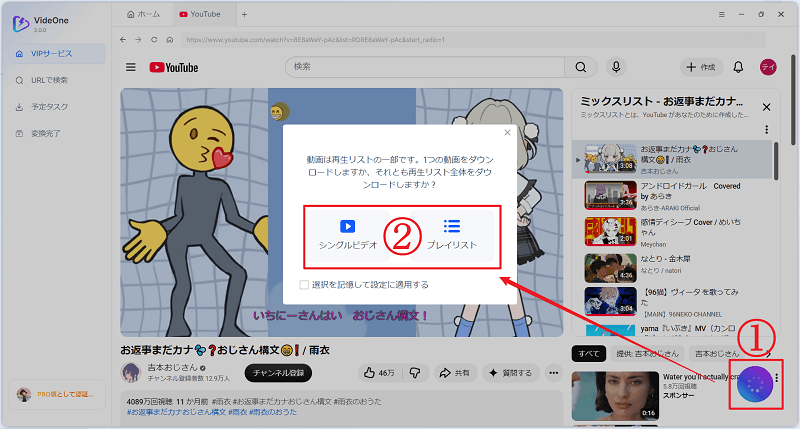This screenshot has width=800, height=429.
Task: Close the download choice dialog
Action: coord(507,133)
